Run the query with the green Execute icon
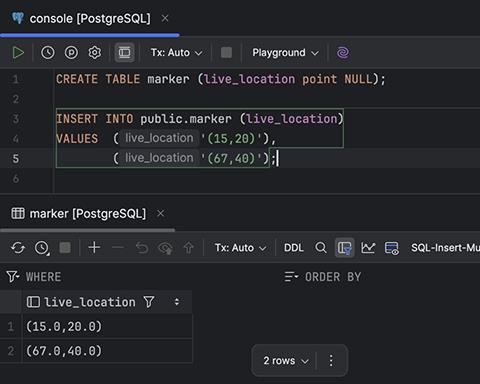The height and width of the screenshot is (384, 480). click(x=18, y=53)
